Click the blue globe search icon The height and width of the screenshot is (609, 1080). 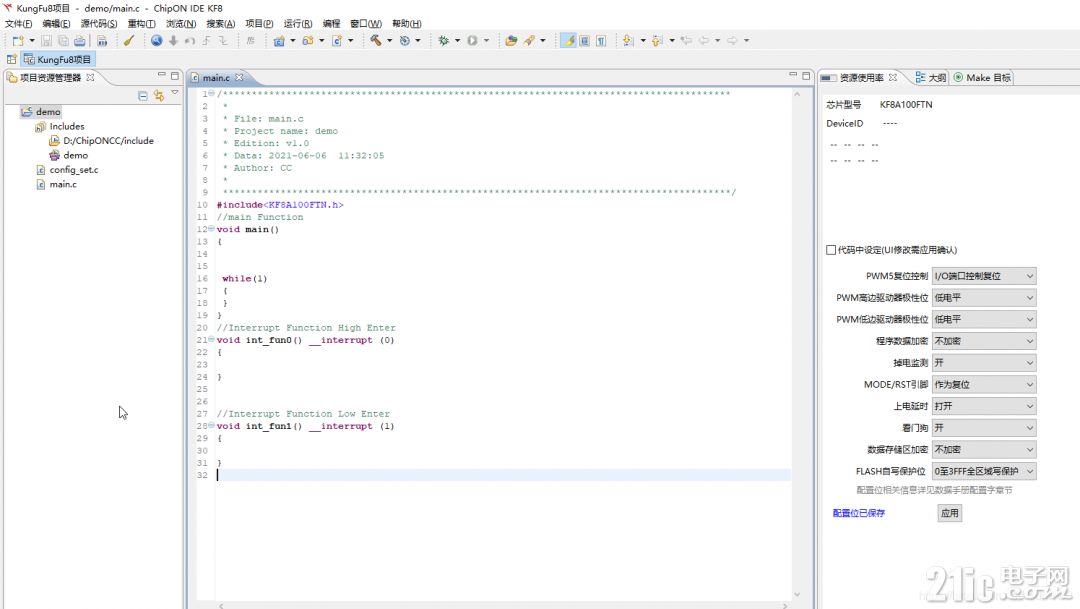(x=156, y=41)
